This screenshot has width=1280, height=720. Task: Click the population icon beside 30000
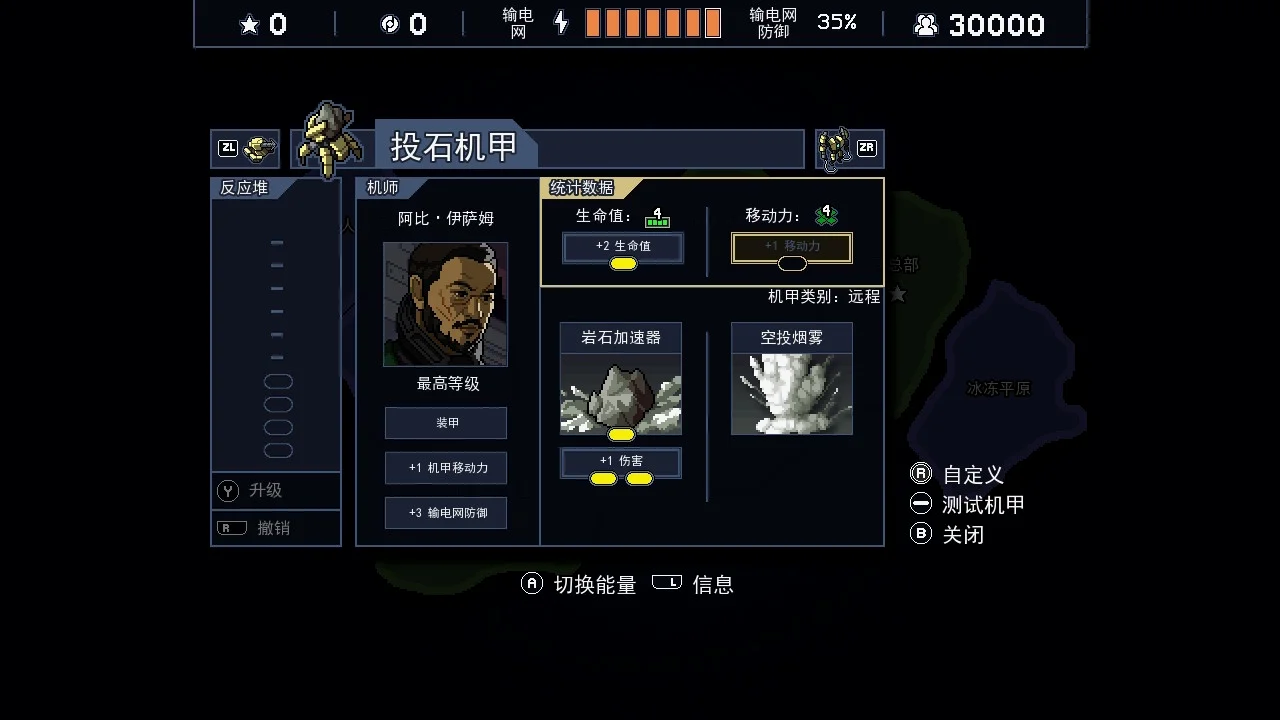(926, 25)
